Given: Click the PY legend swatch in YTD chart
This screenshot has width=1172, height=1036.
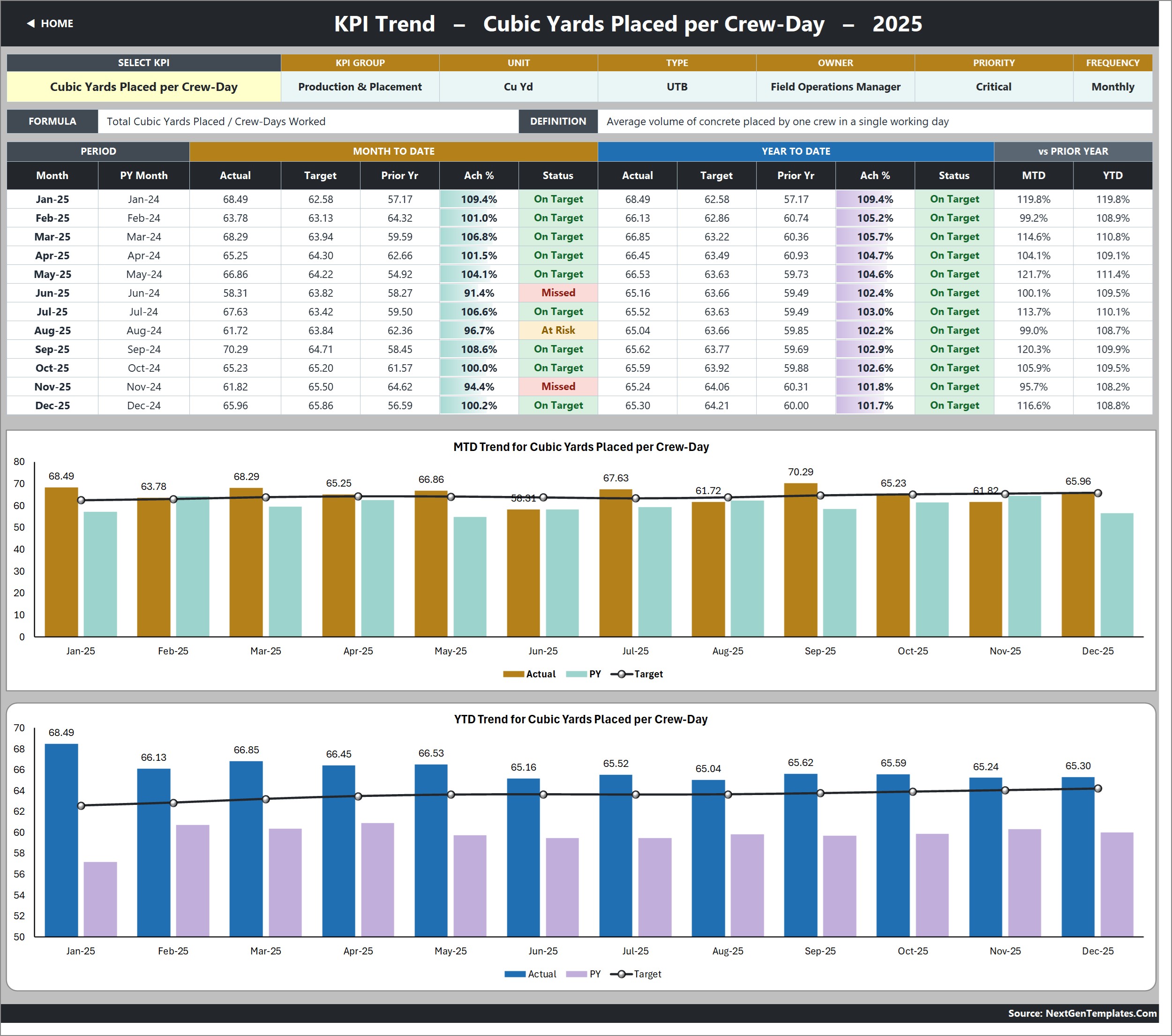Looking at the screenshot, I should (x=576, y=974).
